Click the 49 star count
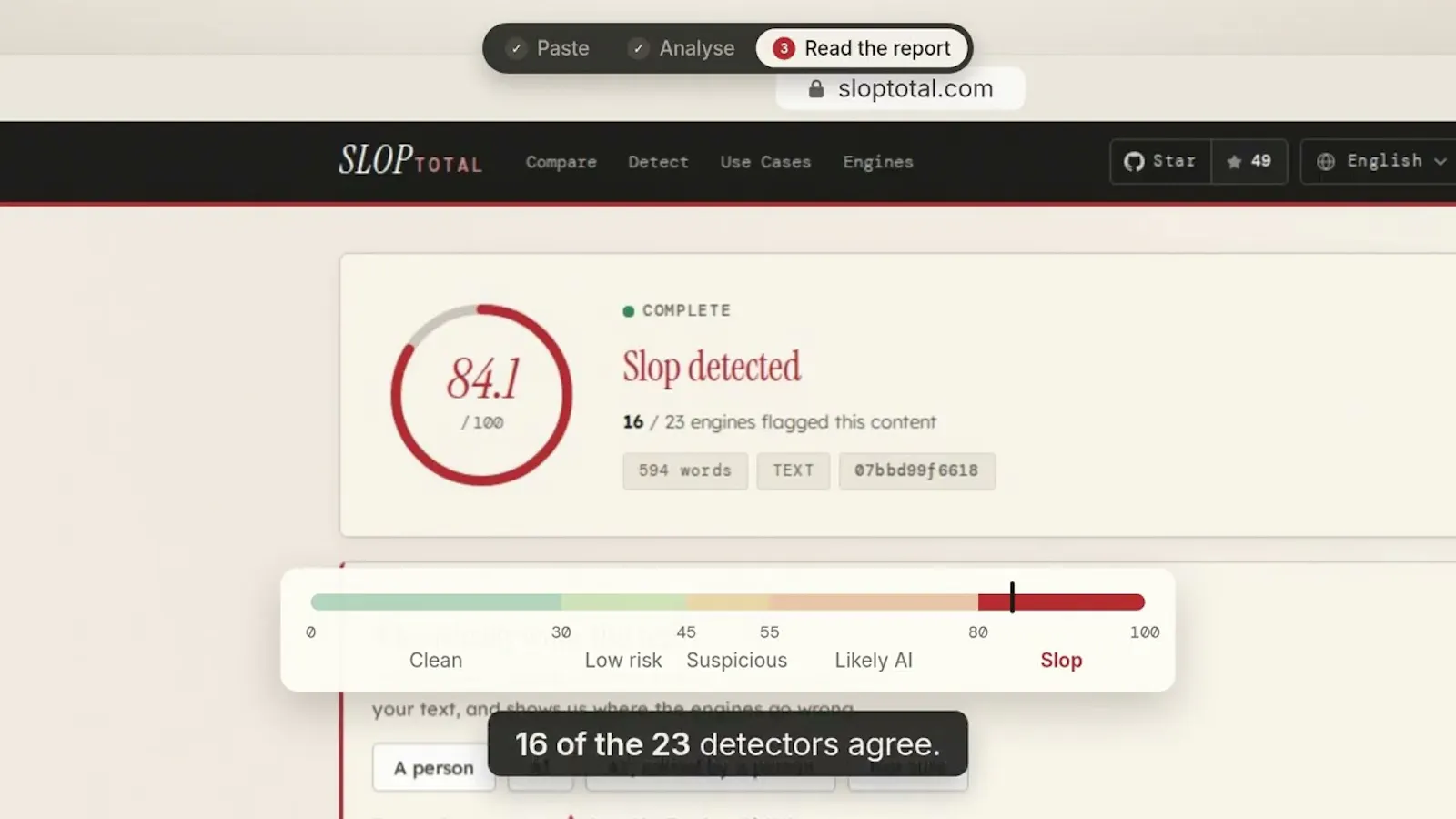1456x819 pixels. pos(1249,161)
